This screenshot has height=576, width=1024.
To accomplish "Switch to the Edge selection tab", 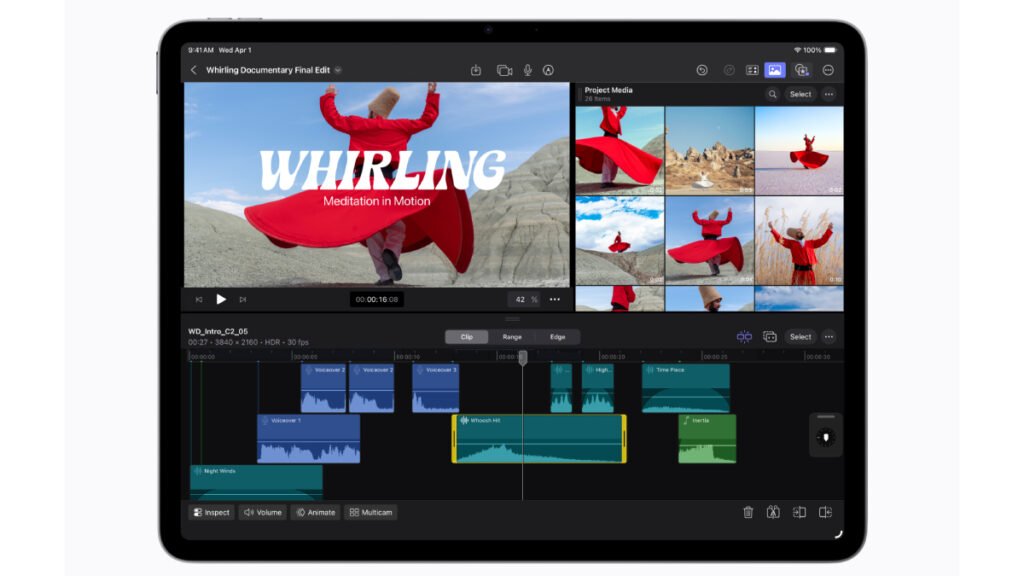I will coord(557,337).
